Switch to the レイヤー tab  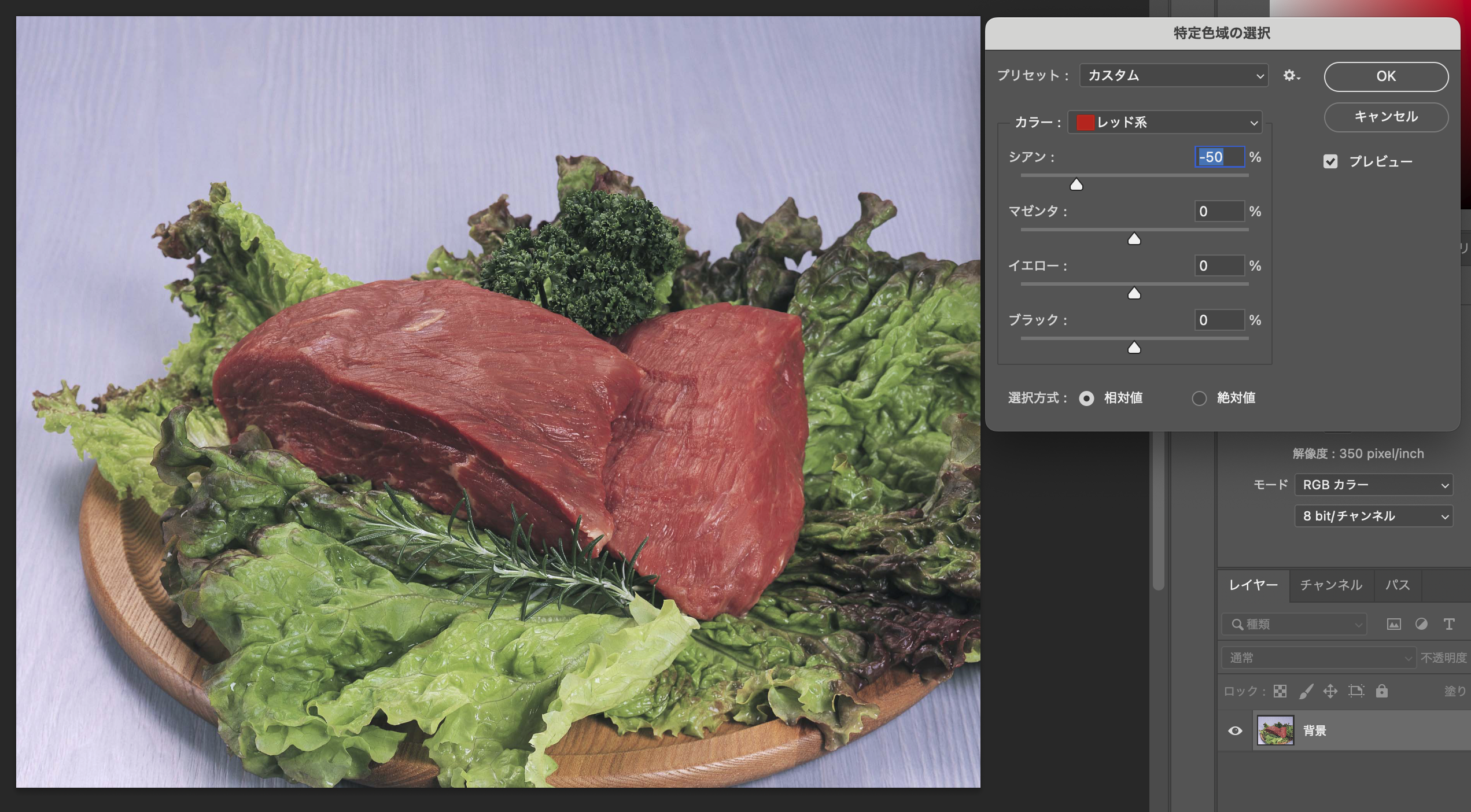coord(1253,585)
